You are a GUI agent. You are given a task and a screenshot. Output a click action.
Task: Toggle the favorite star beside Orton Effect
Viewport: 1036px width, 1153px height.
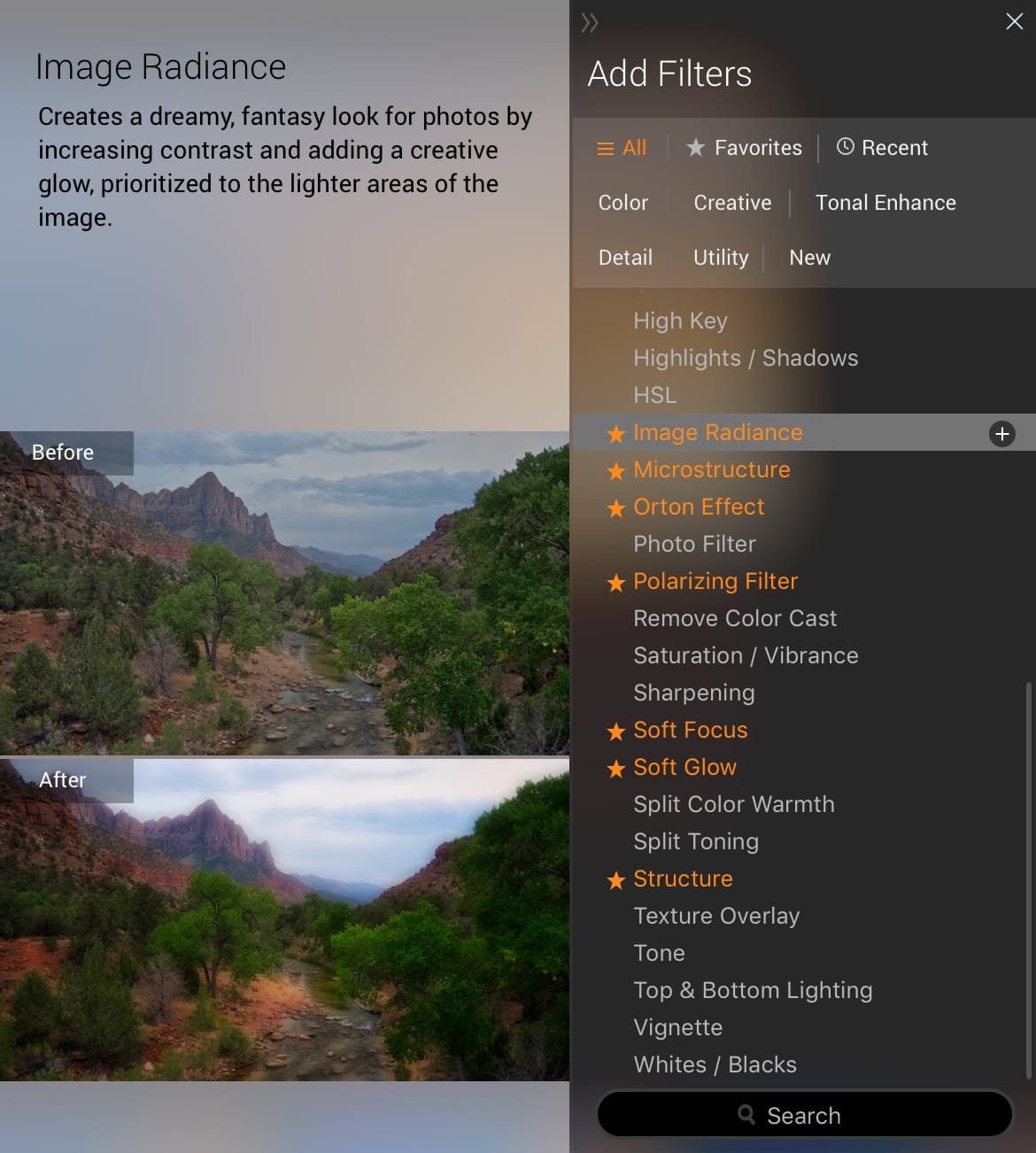(x=616, y=508)
